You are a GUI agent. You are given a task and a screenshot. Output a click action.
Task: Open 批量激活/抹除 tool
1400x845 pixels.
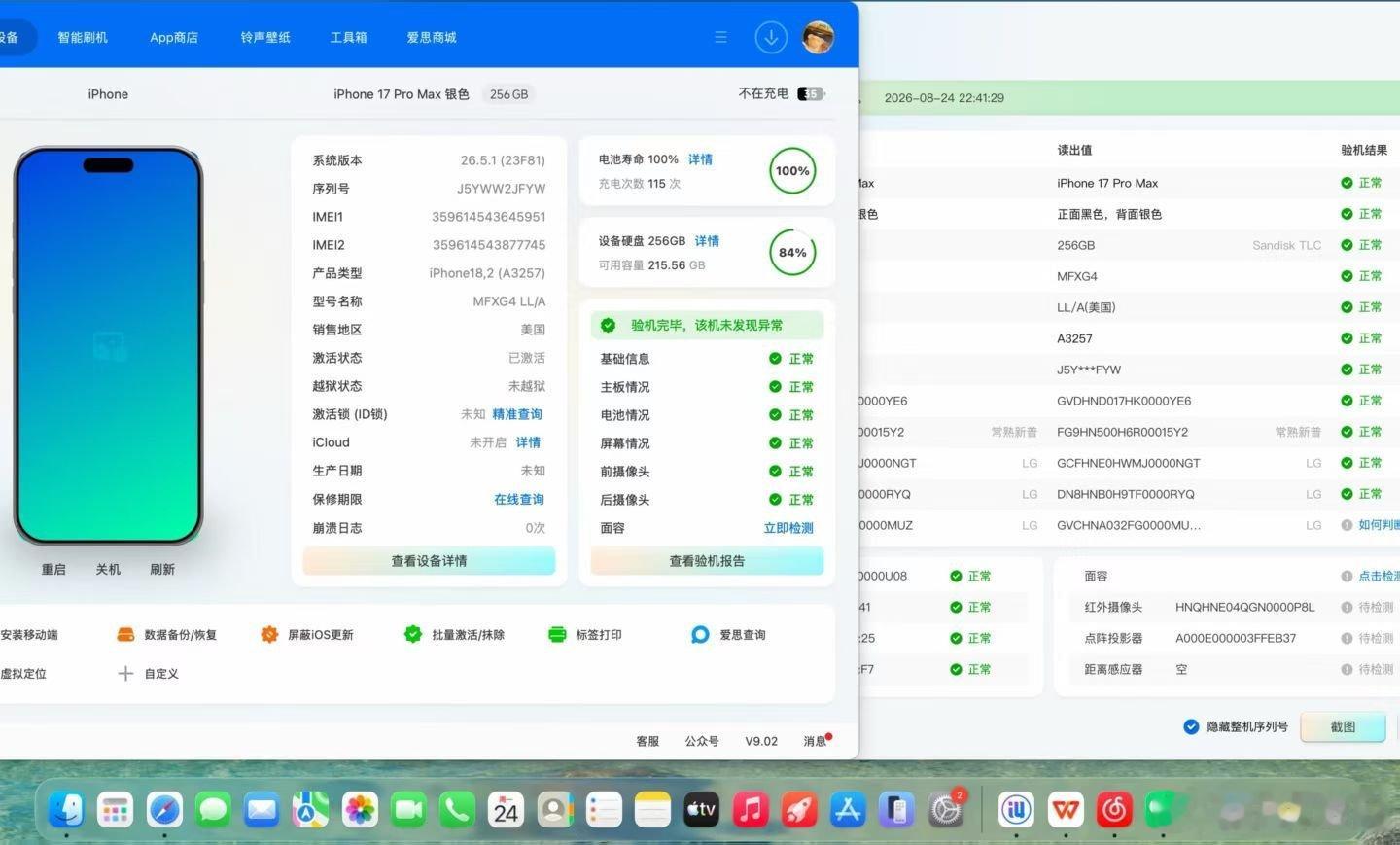(x=454, y=635)
